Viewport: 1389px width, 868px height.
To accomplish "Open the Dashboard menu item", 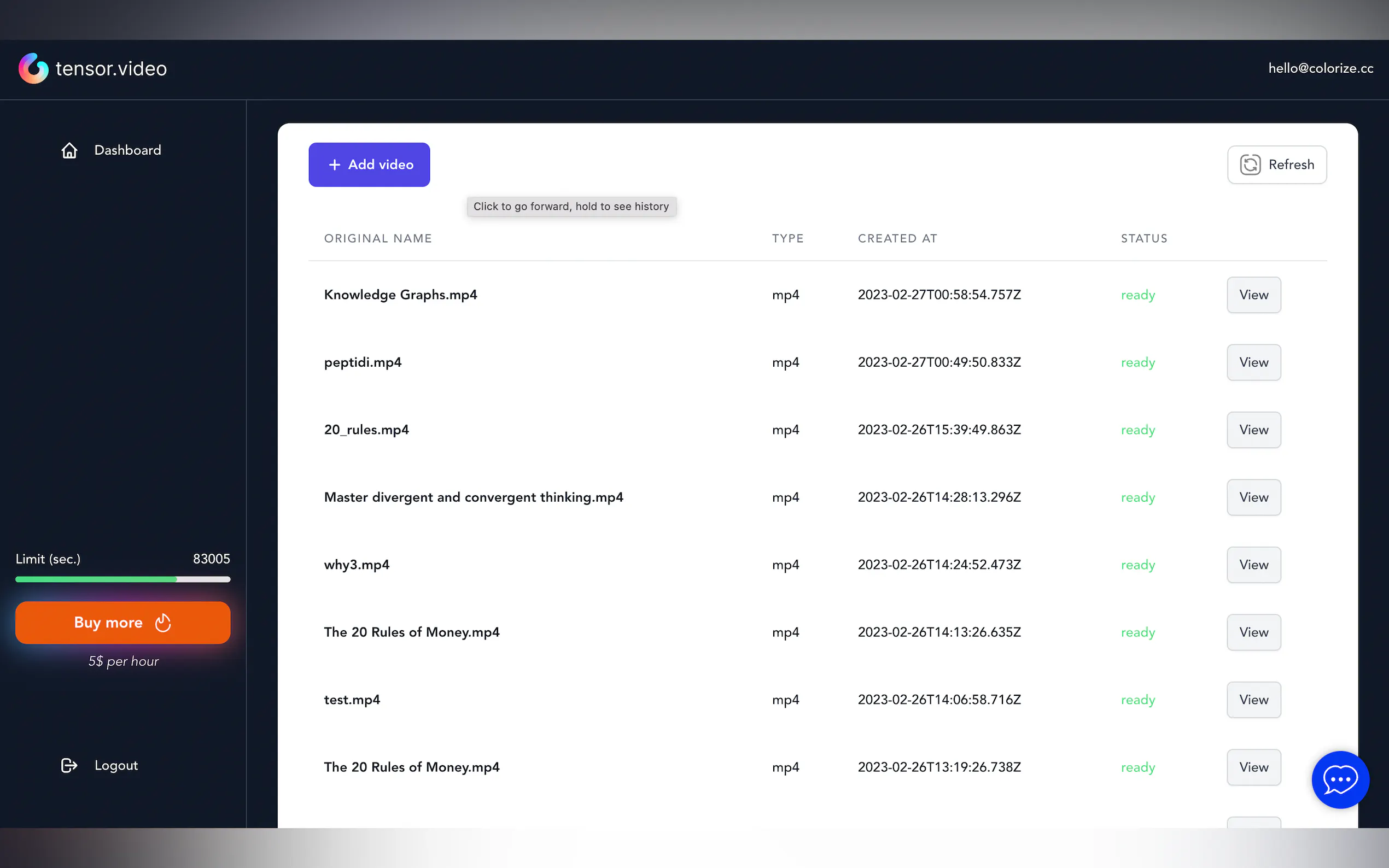I will coord(127,150).
